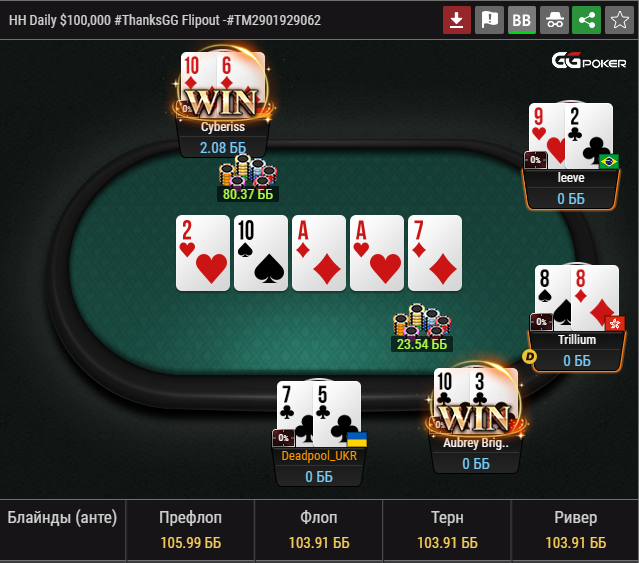Select the Флоп street tab
This screenshot has width=639, height=563.
[319, 530]
